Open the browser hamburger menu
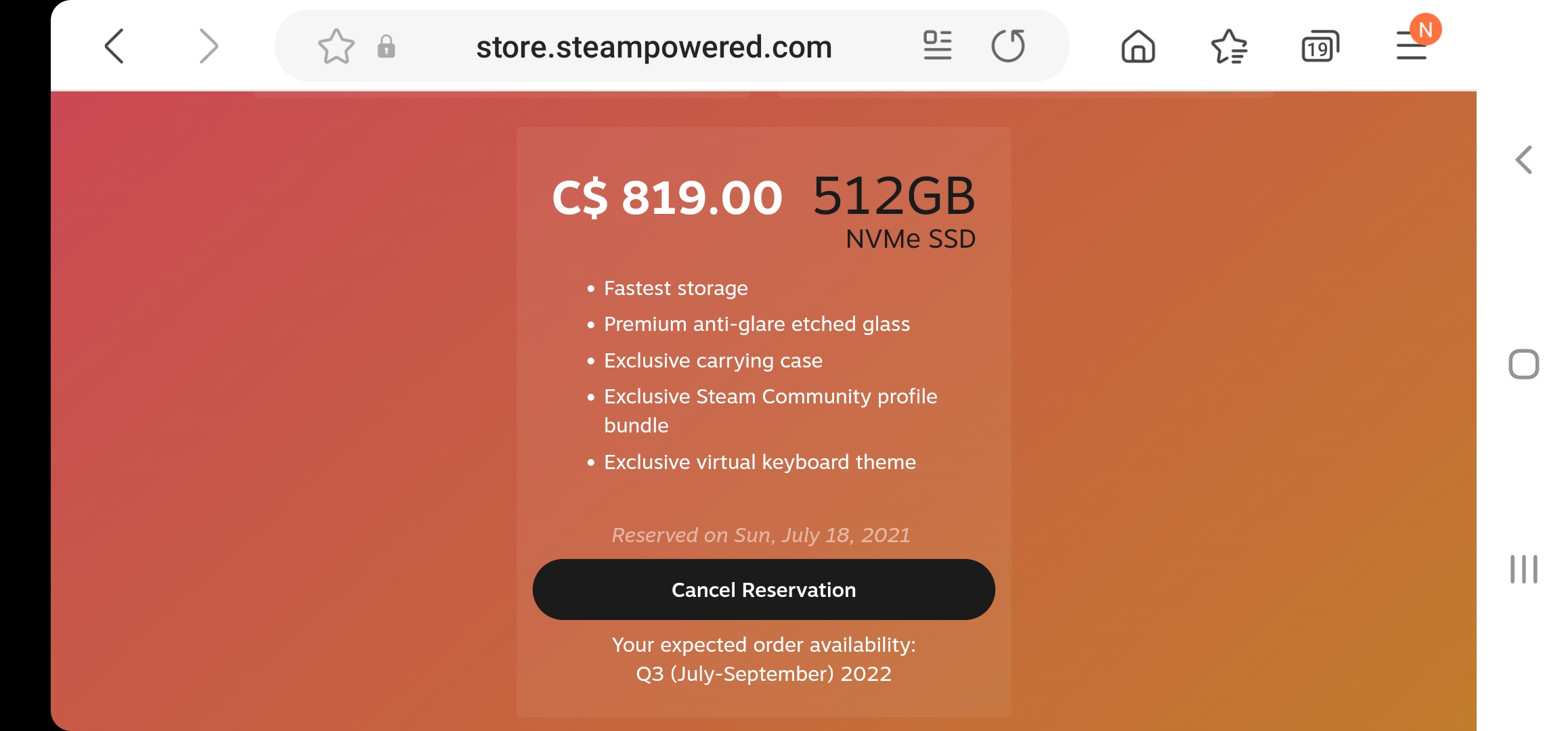The height and width of the screenshot is (731, 1568). coord(1412,47)
